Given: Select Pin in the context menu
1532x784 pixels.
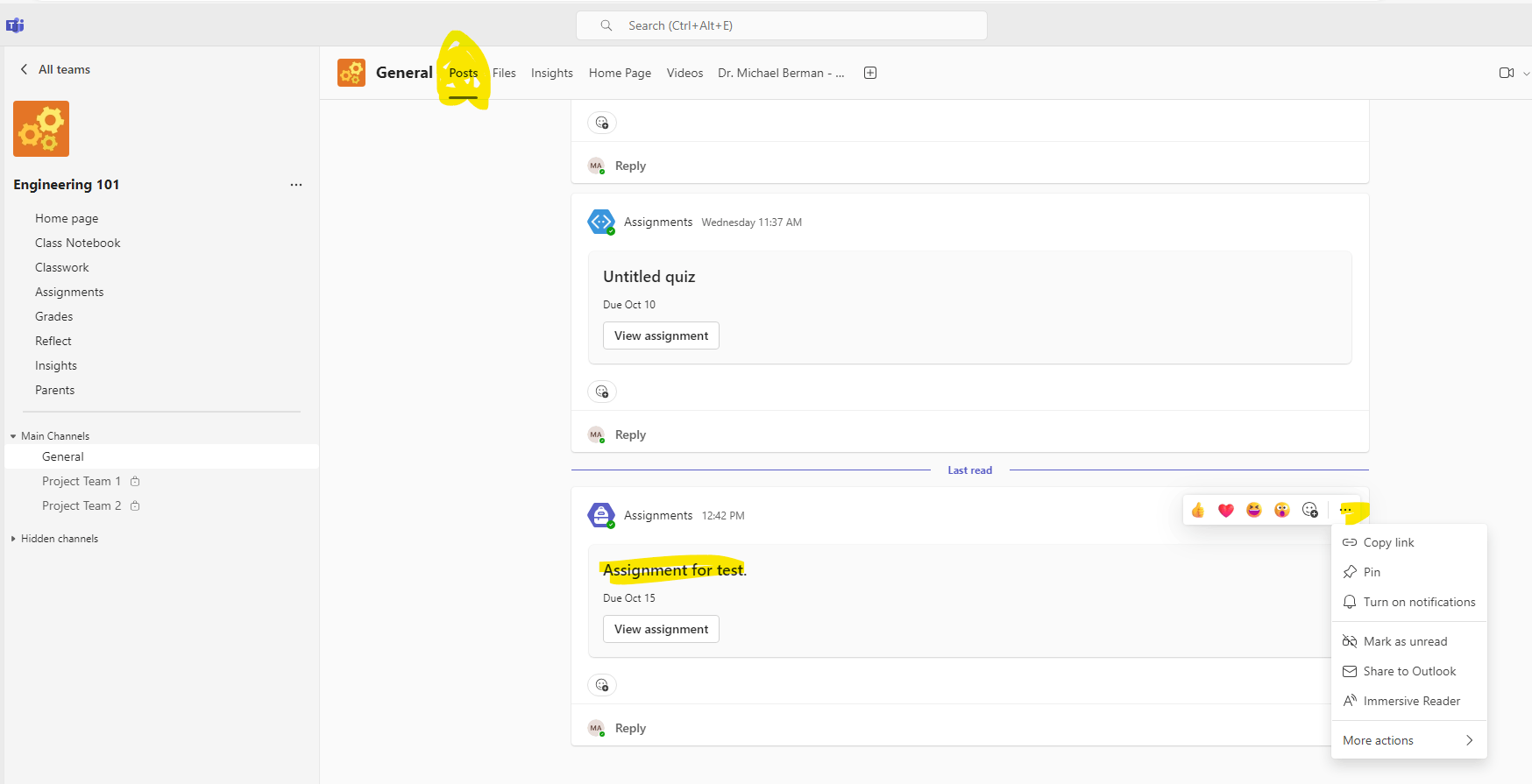Looking at the screenshot, I should [x=1409, y=572].
